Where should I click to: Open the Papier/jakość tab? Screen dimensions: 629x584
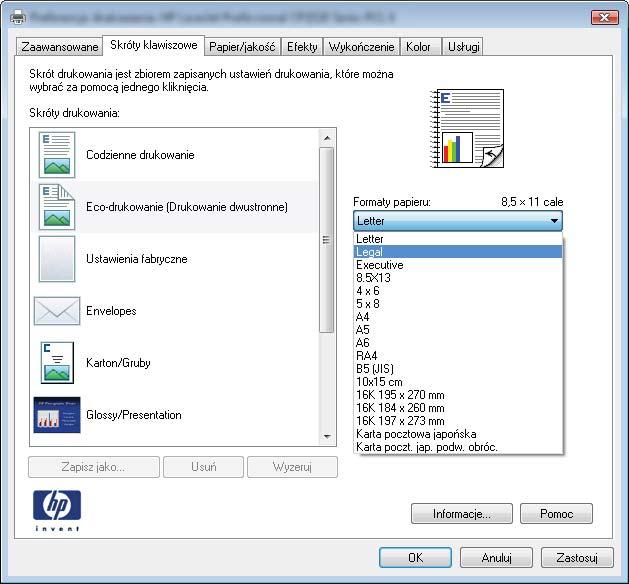(242, 47)
